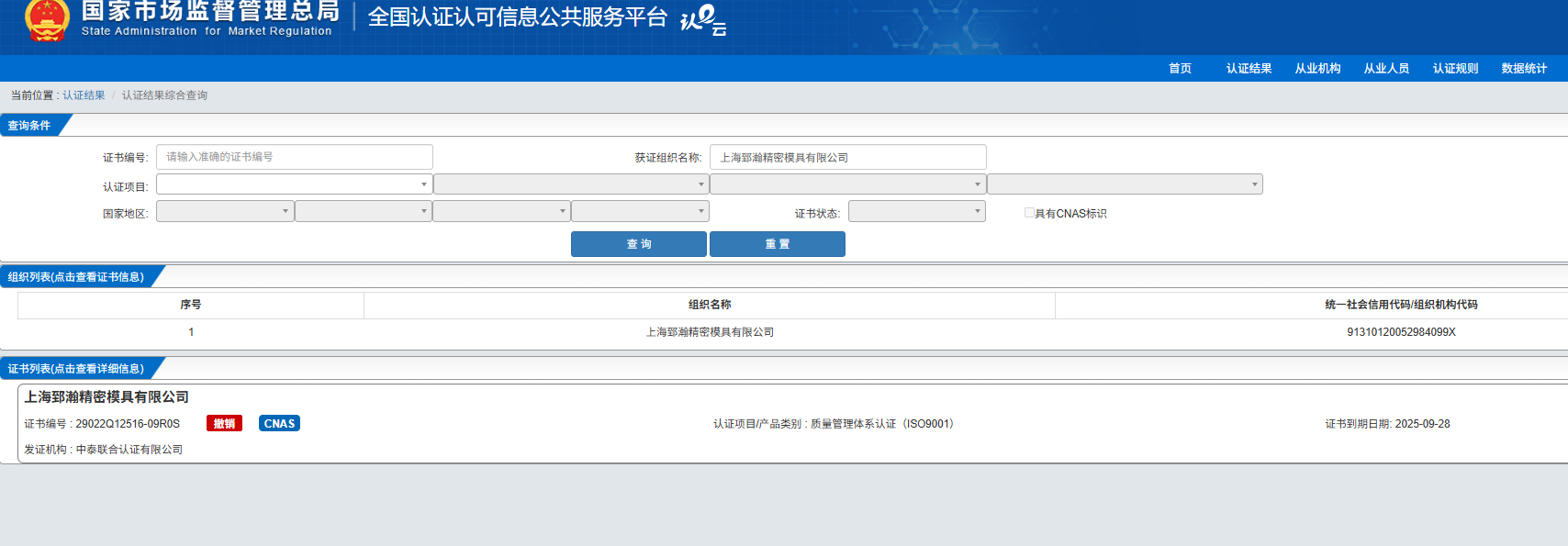Open the second 国家地区 dropdown
Image resolution: width=1568 pixels, height=546 pixels.
click(363, 212)
